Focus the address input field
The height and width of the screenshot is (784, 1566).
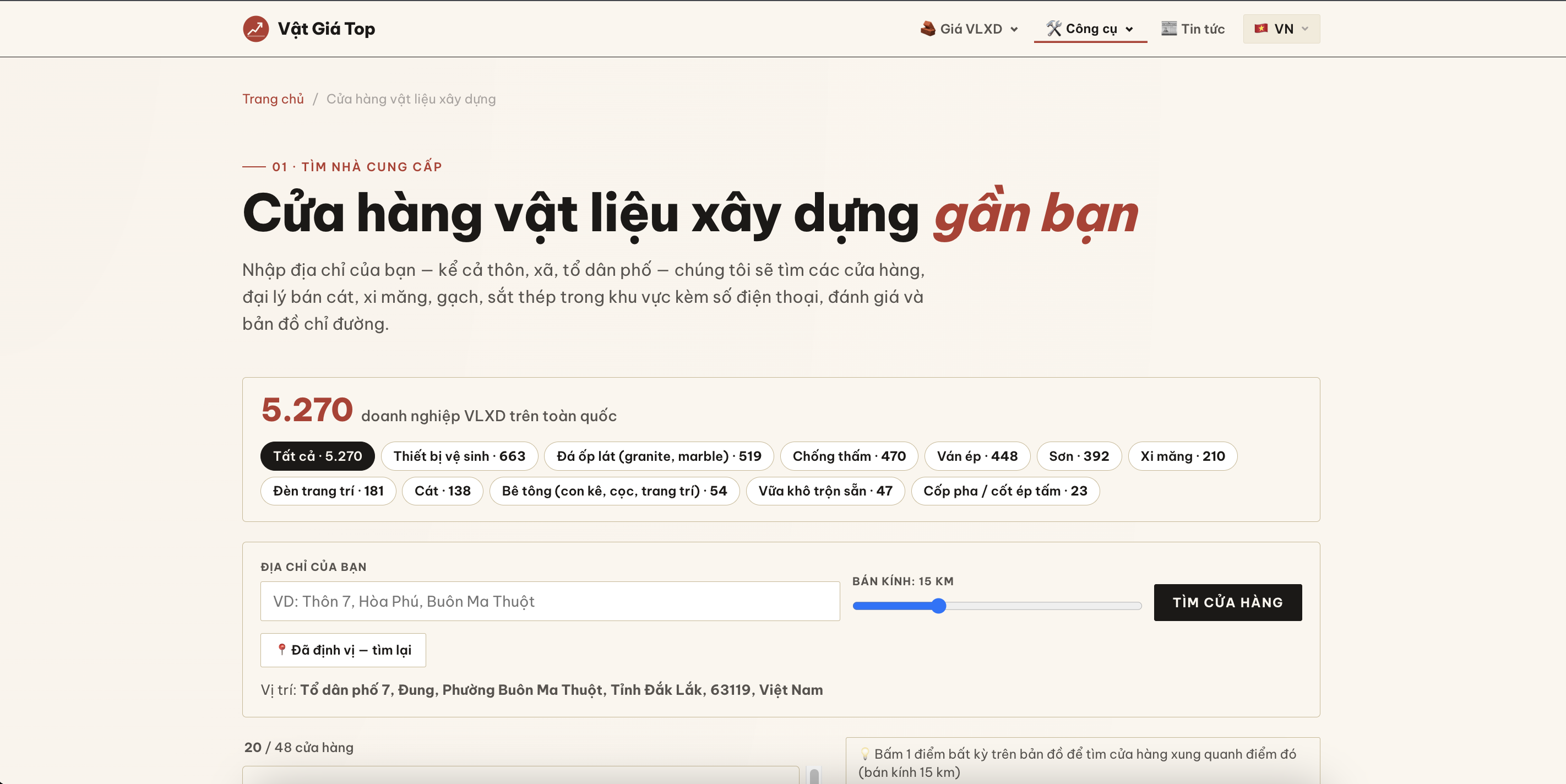[x=550, y=601]
